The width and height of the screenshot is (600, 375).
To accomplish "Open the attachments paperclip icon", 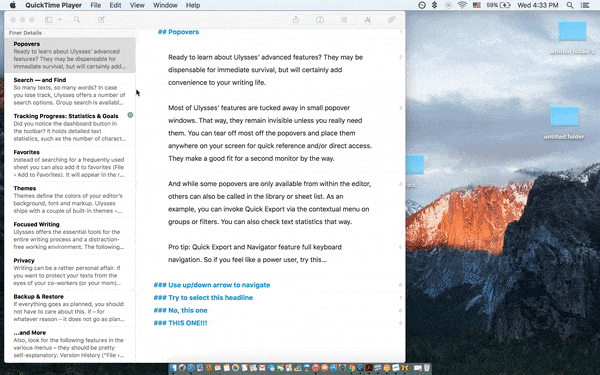I will click(x=391, y=20).
